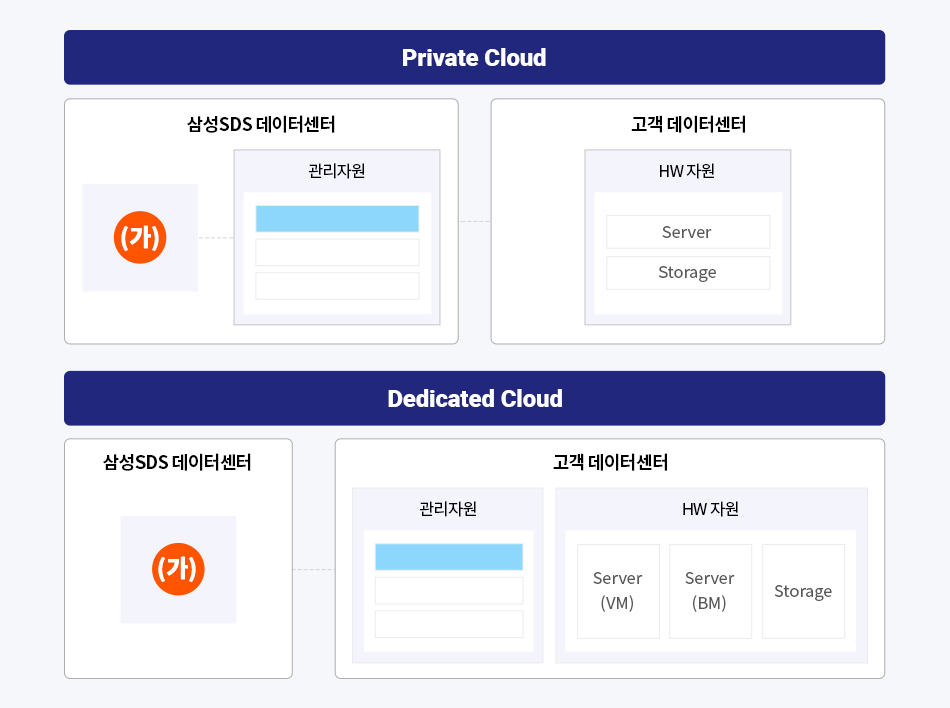Screen dimensions: 950x708
Task: Click the Storage box in Private Cloud
Action: click(x=687, y=272)
